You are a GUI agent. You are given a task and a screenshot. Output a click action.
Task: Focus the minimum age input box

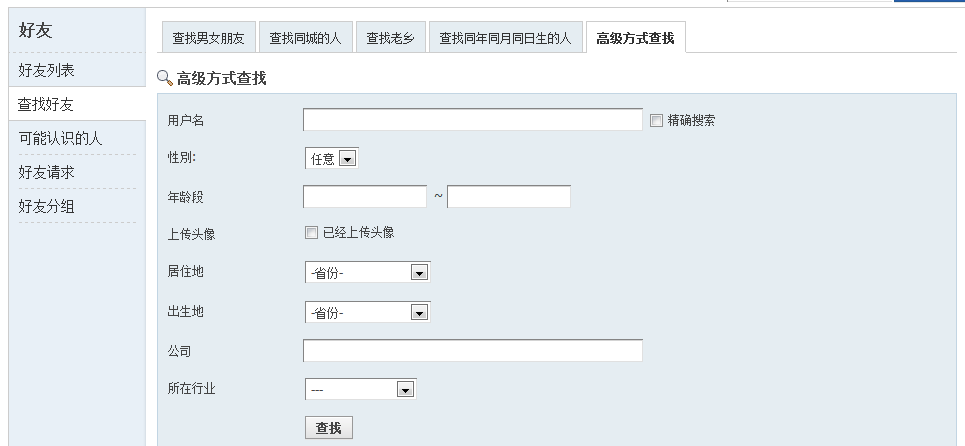pos(365,196)
